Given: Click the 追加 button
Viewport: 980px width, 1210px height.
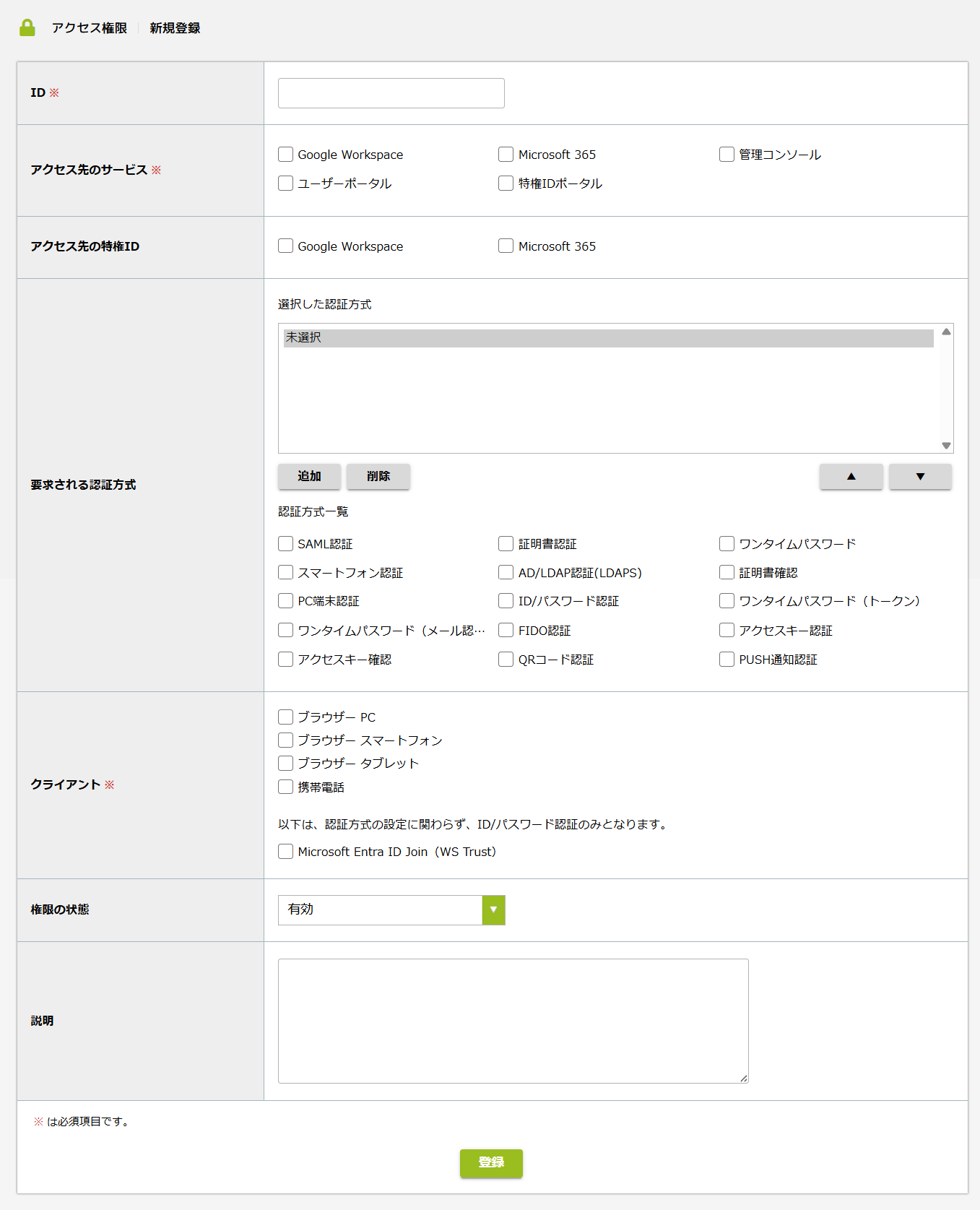Looking at the screenshot, I should [x=309, y=477].
